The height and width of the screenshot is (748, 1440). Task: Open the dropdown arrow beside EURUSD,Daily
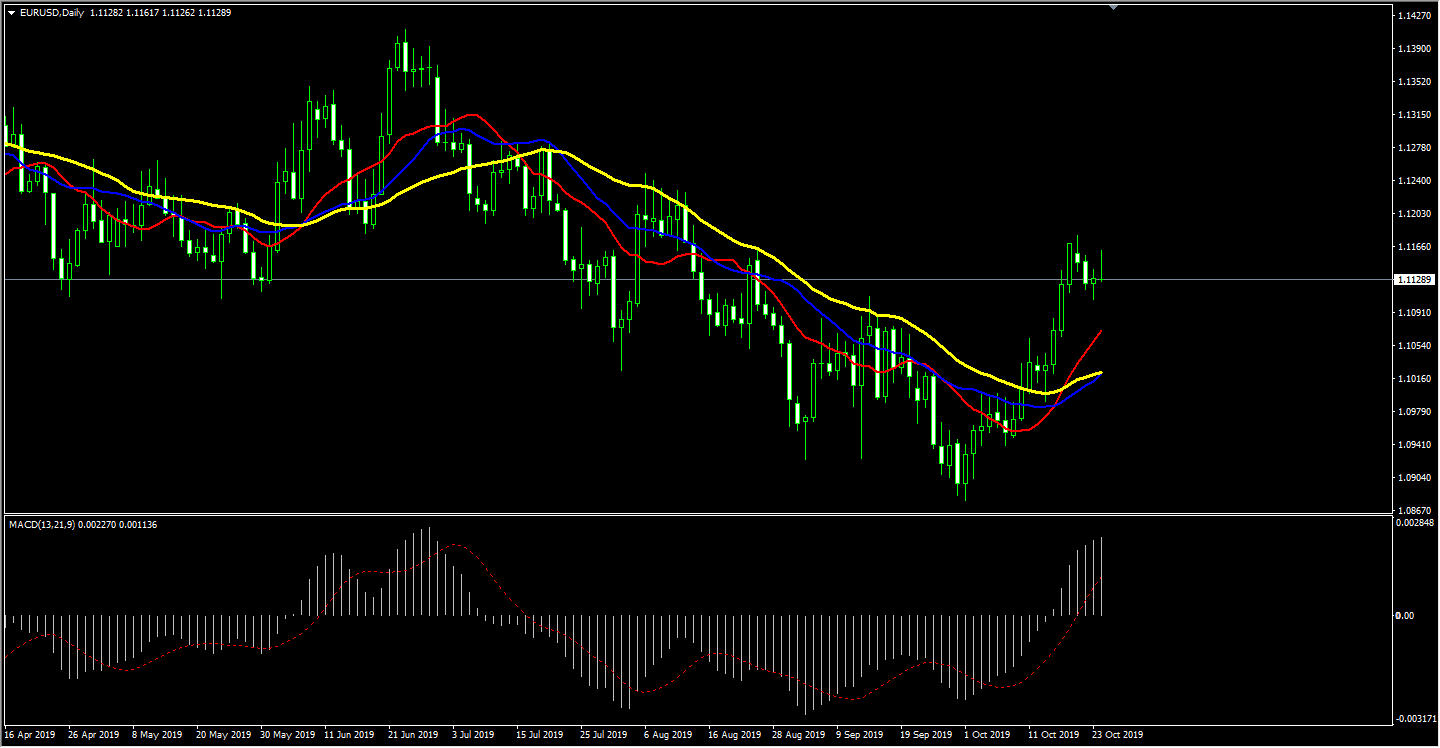pos(11,13)
